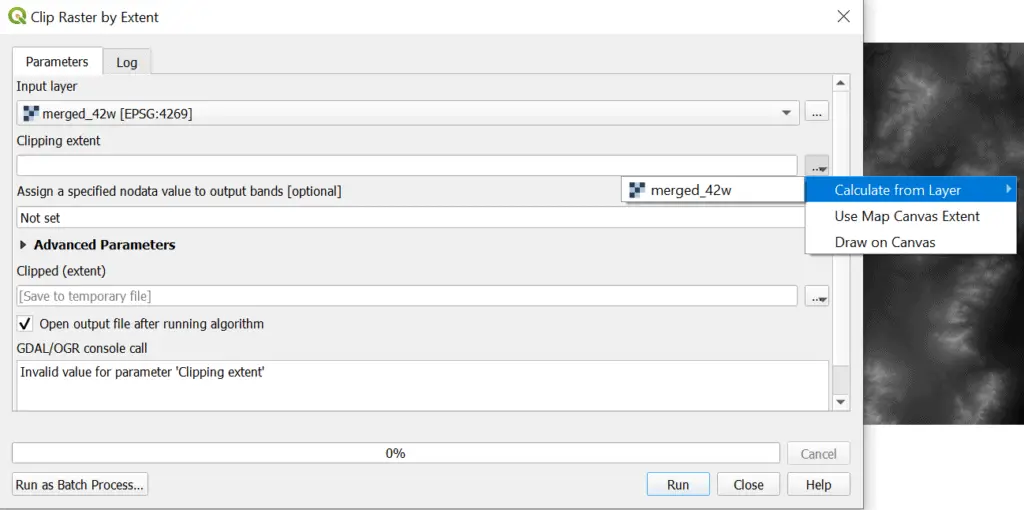Open Clipped (extent) output options button
1024x510 pixels.
[816, 296]
